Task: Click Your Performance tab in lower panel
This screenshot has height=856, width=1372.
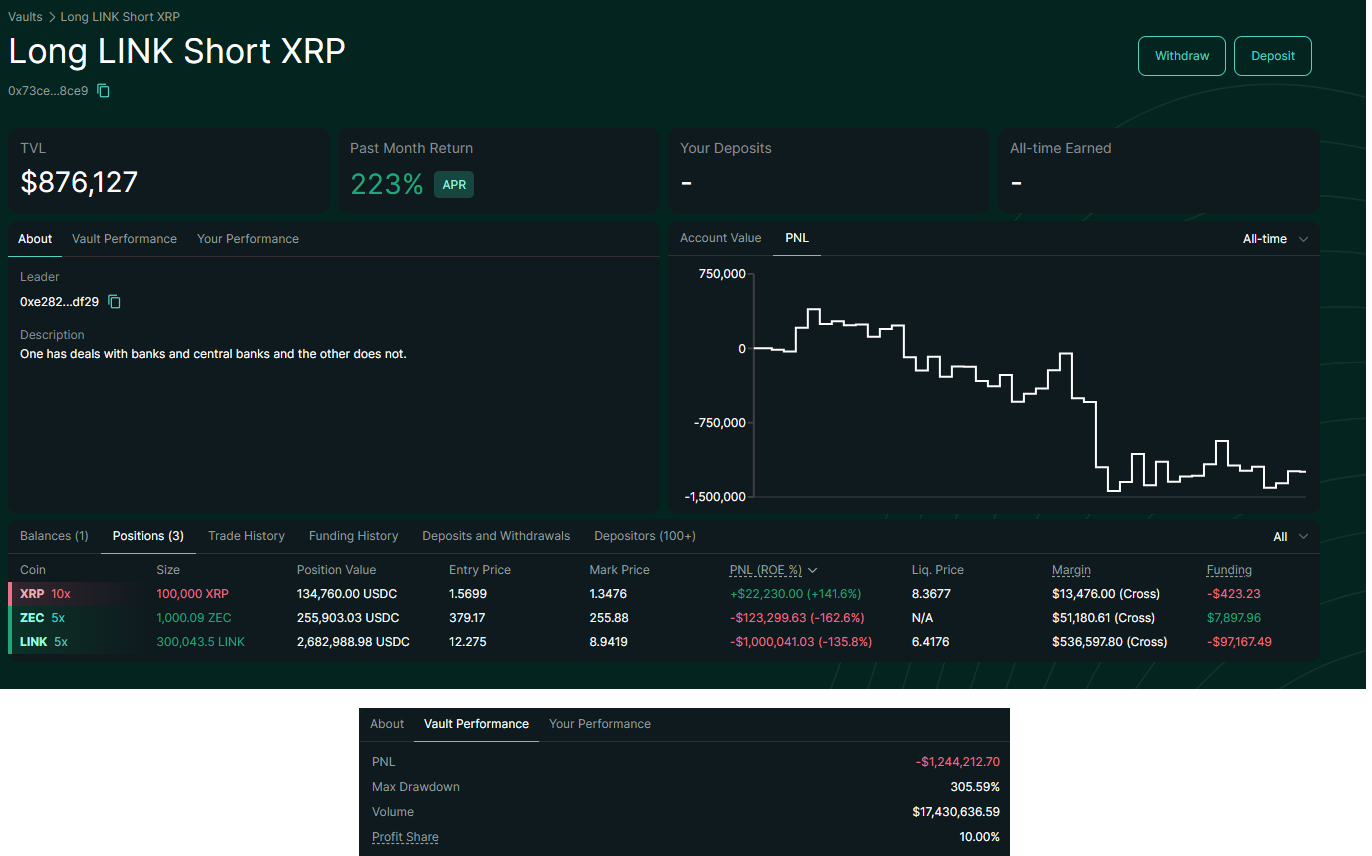Action: [x=600, y=724]
